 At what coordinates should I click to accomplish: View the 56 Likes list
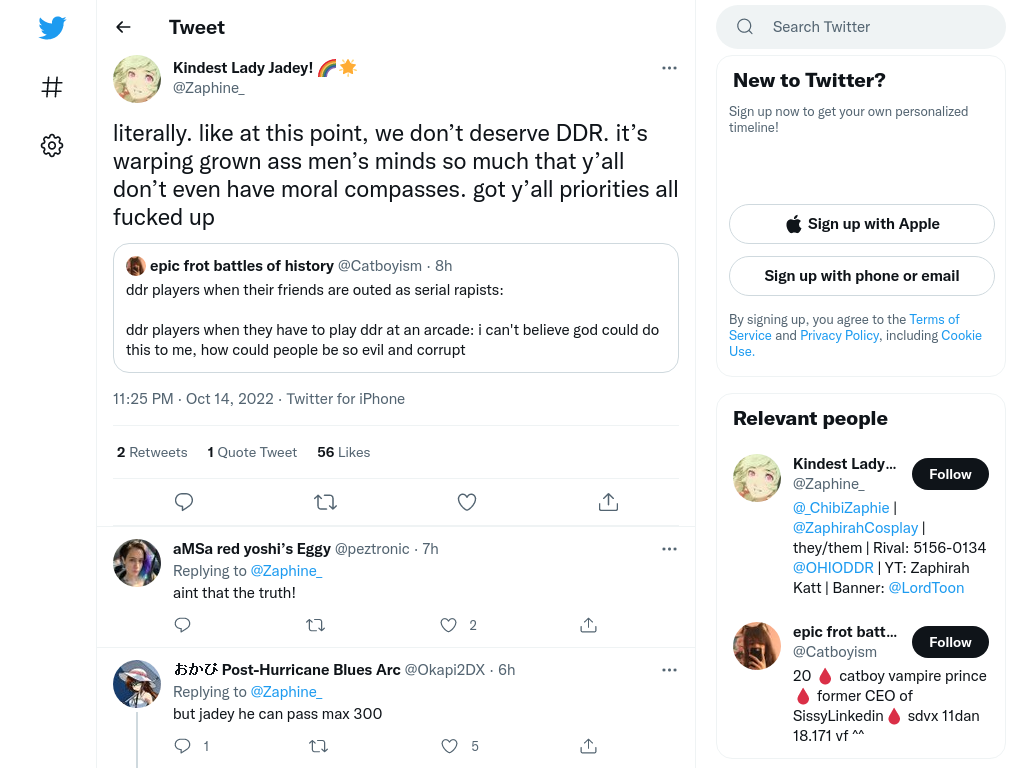[x=344, y=452]
